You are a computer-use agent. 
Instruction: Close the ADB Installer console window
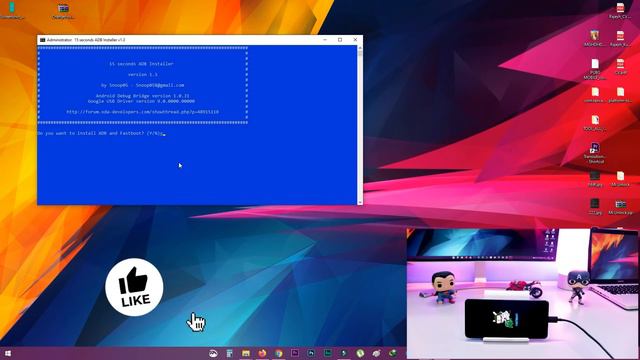click(355, 40)
